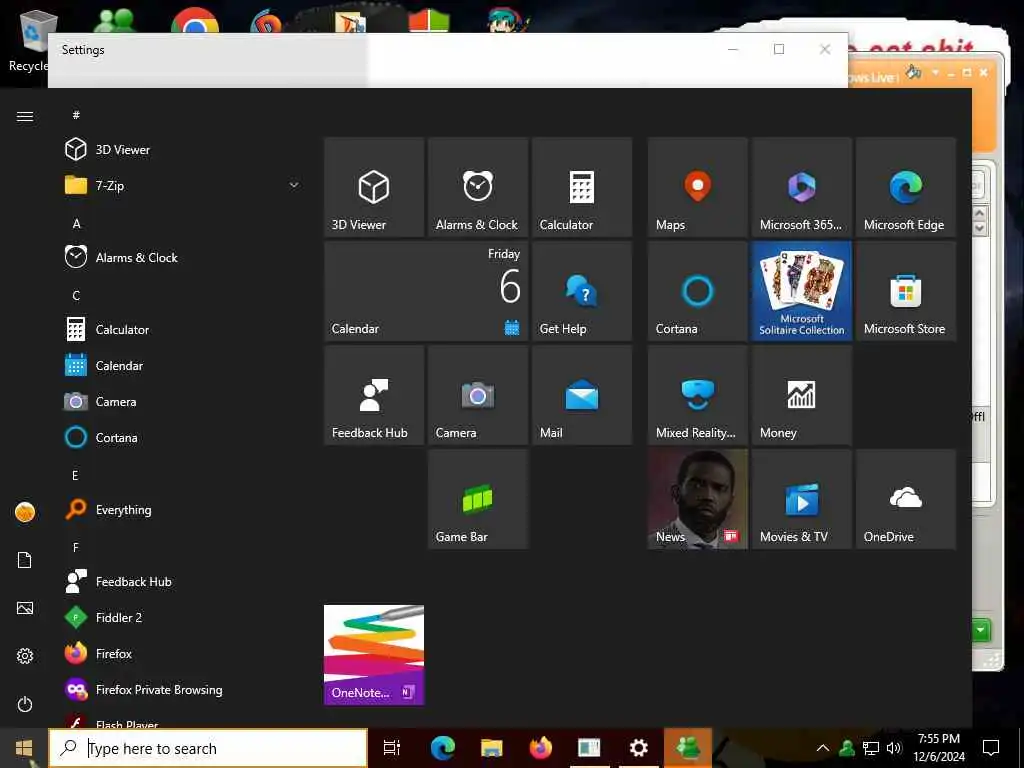
Task: Open the Alarms & Clock tile
Action: (477, 187)
